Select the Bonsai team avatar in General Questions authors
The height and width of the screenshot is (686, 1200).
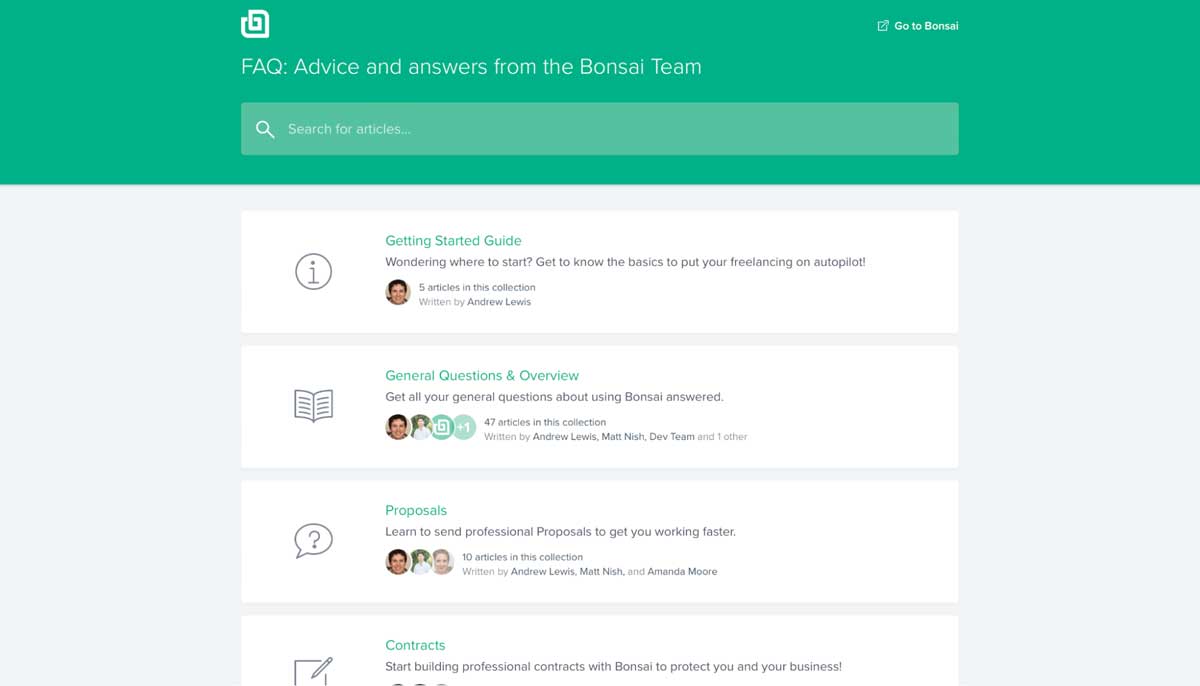point(441,427)
